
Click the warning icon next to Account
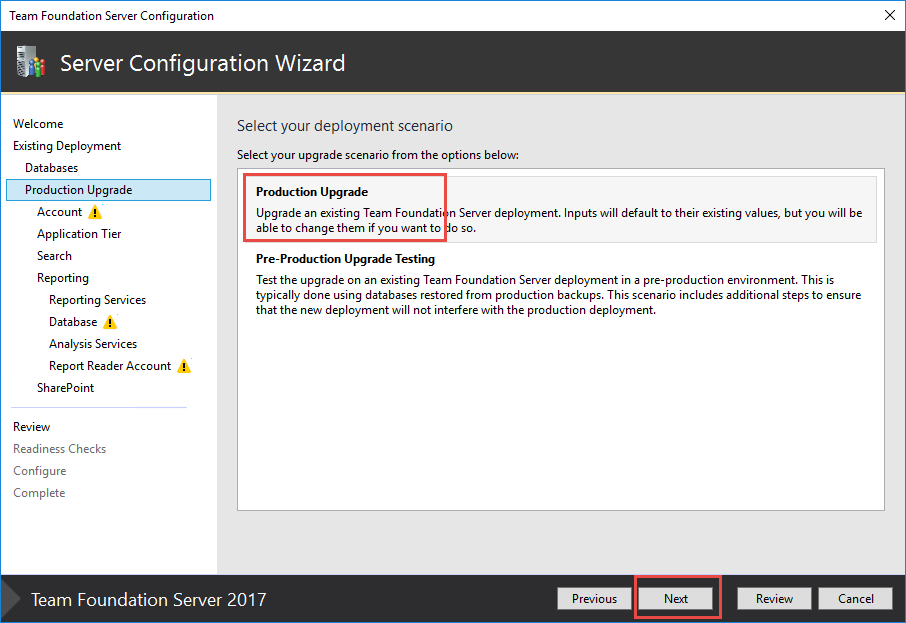[x=95, y=212]
